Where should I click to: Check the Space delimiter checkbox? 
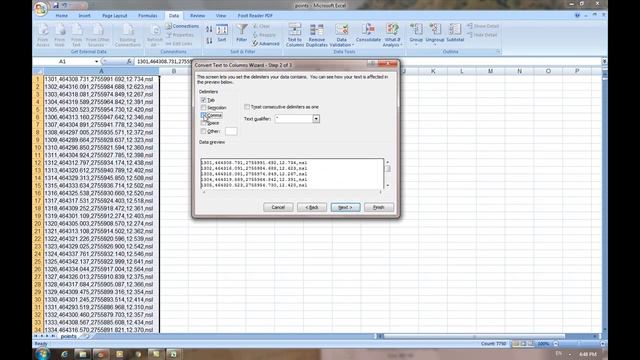coord(203,123)
